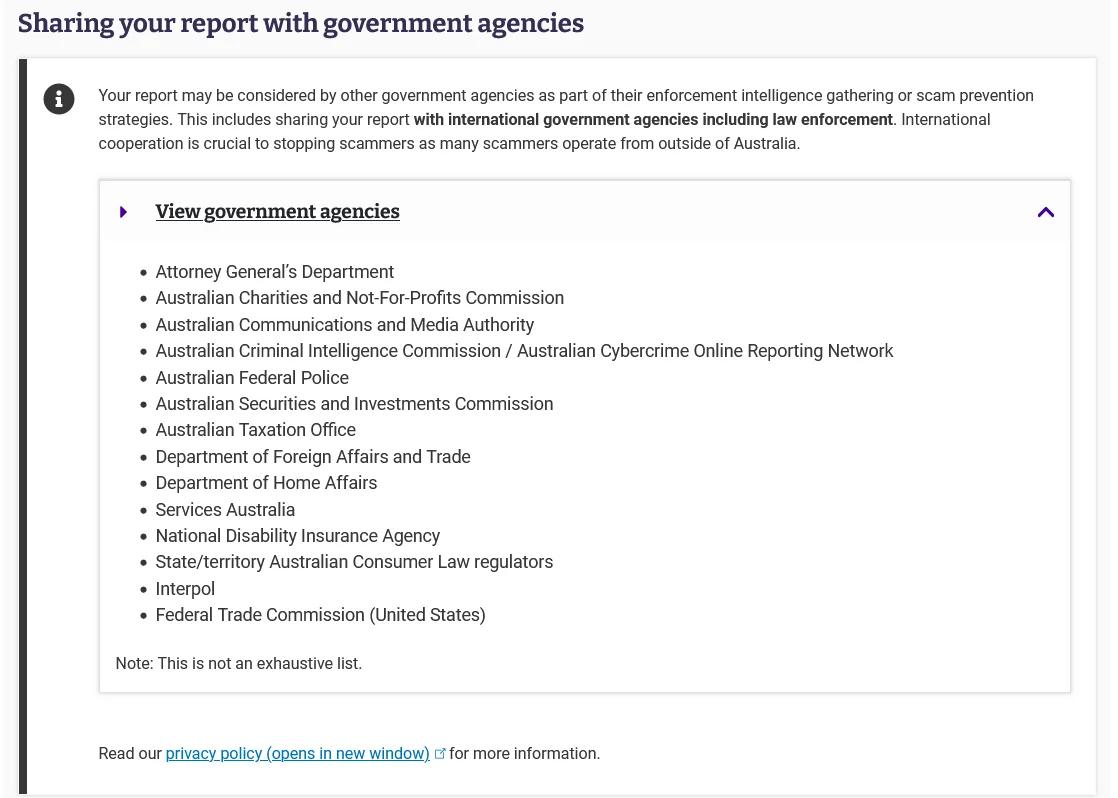Click the purple triangle beside View government agencies
This screenshot has width=1118, height=798.
click(124, 212)
